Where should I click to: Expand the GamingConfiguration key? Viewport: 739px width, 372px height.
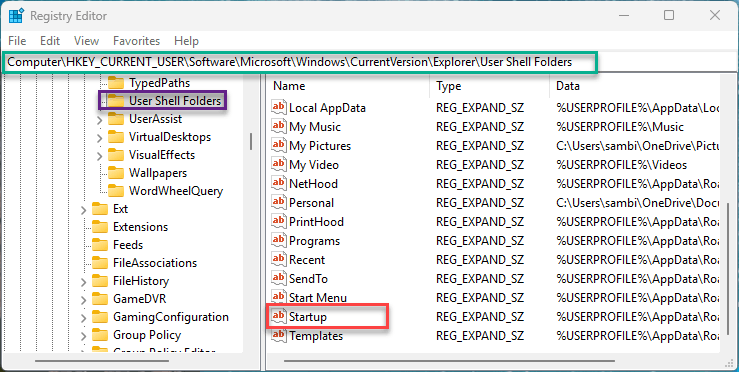pos(83,318)
